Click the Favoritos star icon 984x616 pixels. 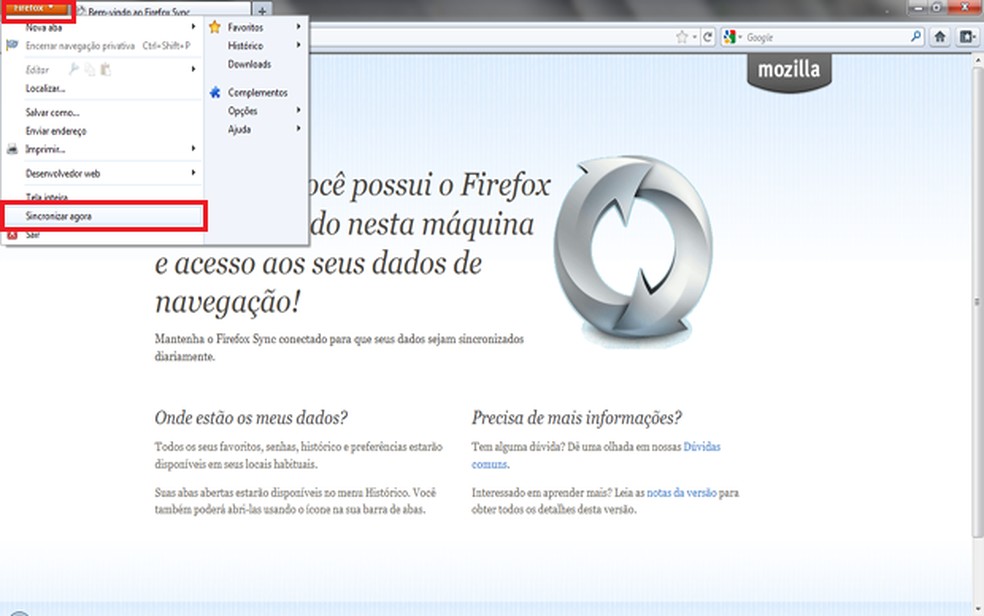[215, 27]
